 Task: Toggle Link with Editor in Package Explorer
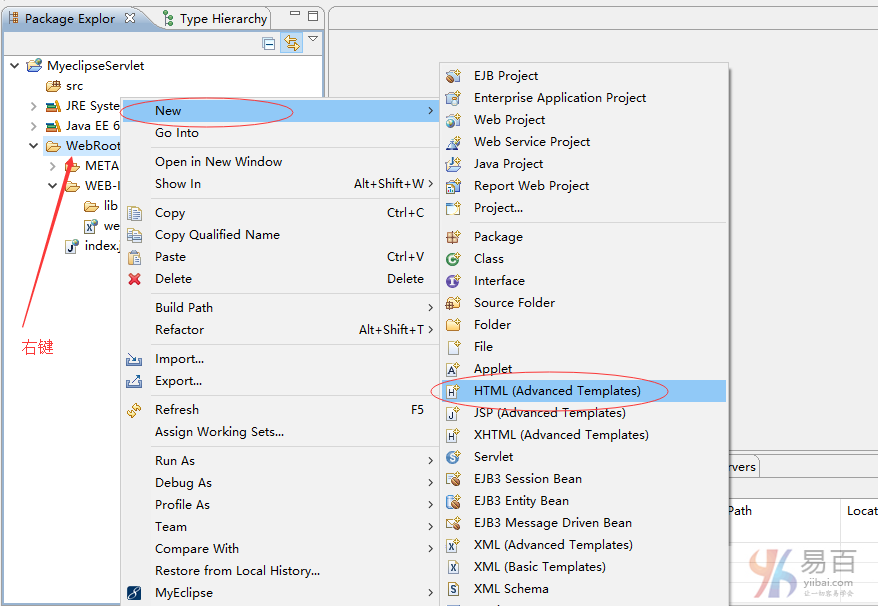coord(291,42)
